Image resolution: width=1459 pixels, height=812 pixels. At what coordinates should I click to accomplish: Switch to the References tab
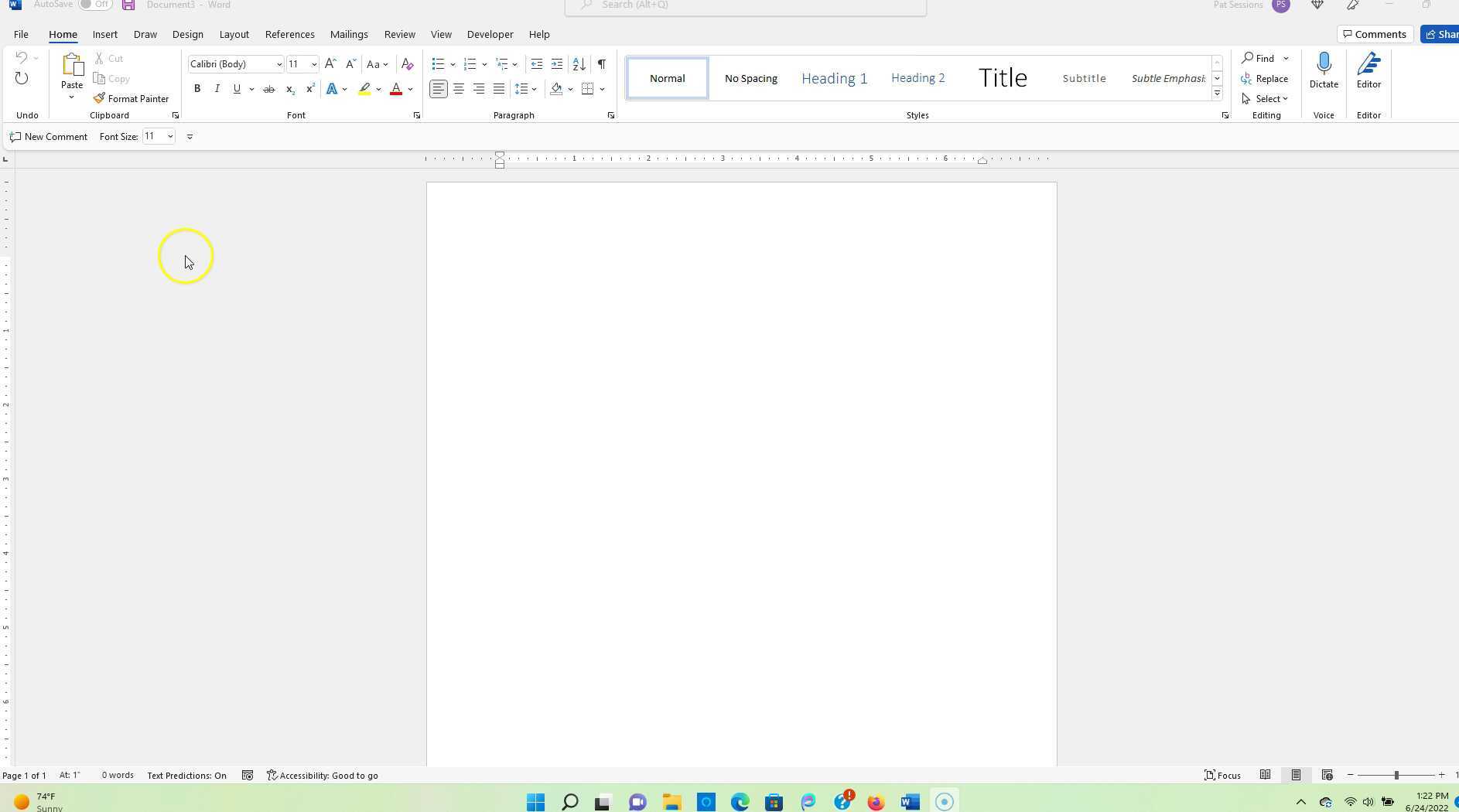289,35
